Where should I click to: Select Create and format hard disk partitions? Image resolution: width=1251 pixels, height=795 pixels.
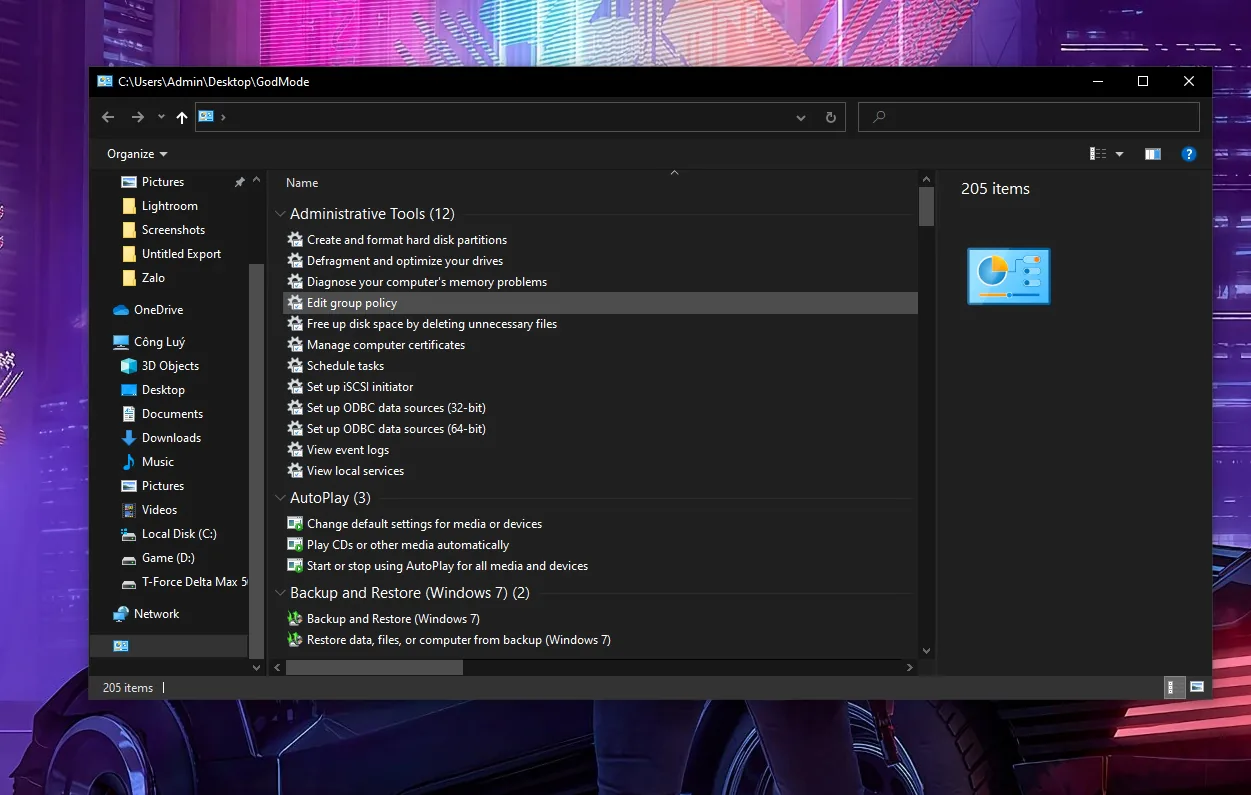[406, 240]
